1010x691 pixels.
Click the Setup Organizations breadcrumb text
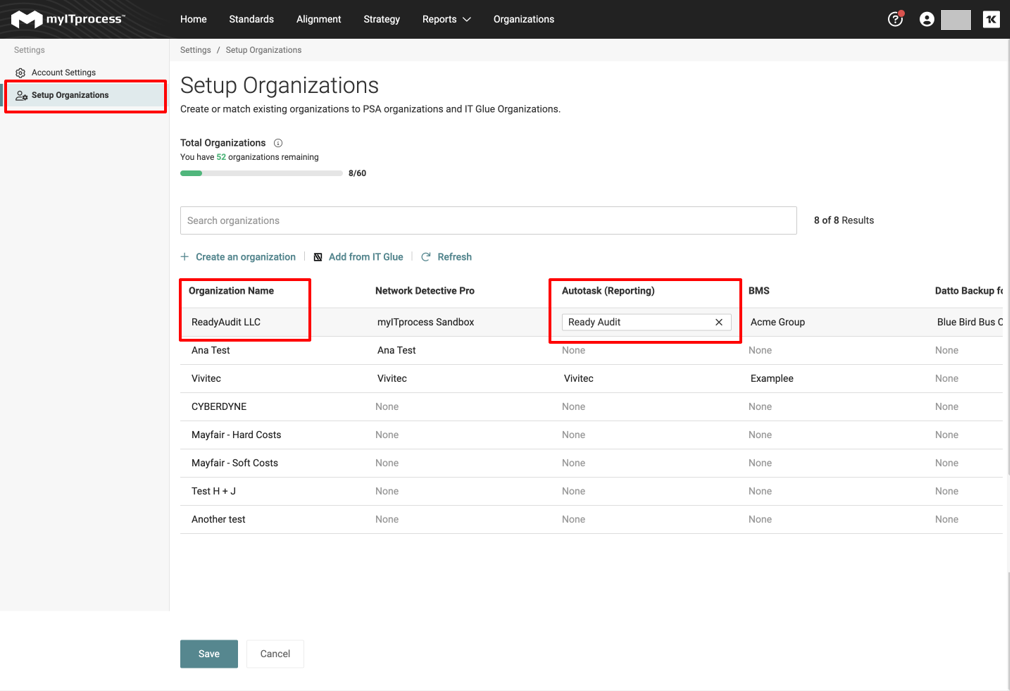(x=263, y=50)
